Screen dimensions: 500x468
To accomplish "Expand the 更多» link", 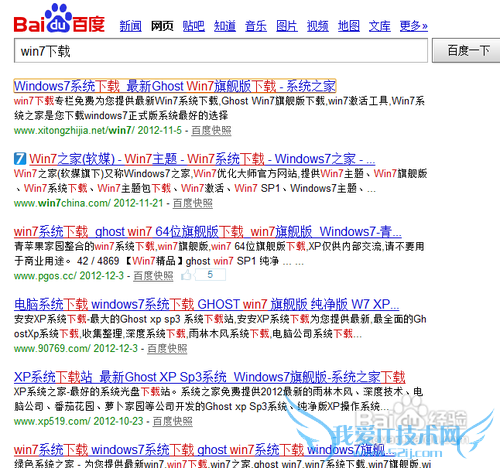I will (x=414, y=26).
